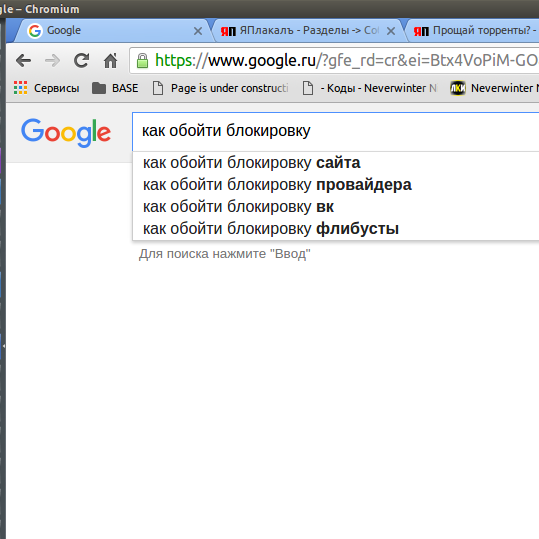The image size is (539, 539).
Task: Close the Google tab
Action: [x=198, y=31]
